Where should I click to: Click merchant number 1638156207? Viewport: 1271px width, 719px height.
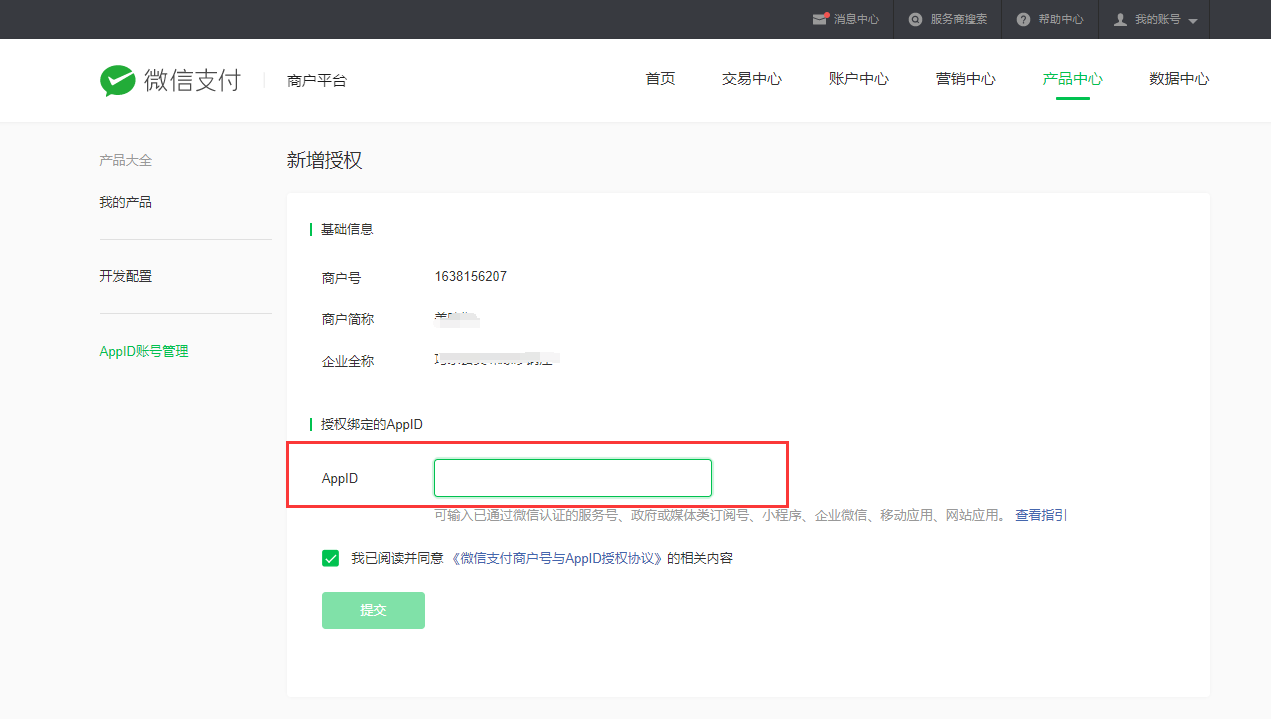[x=471, y=276]
